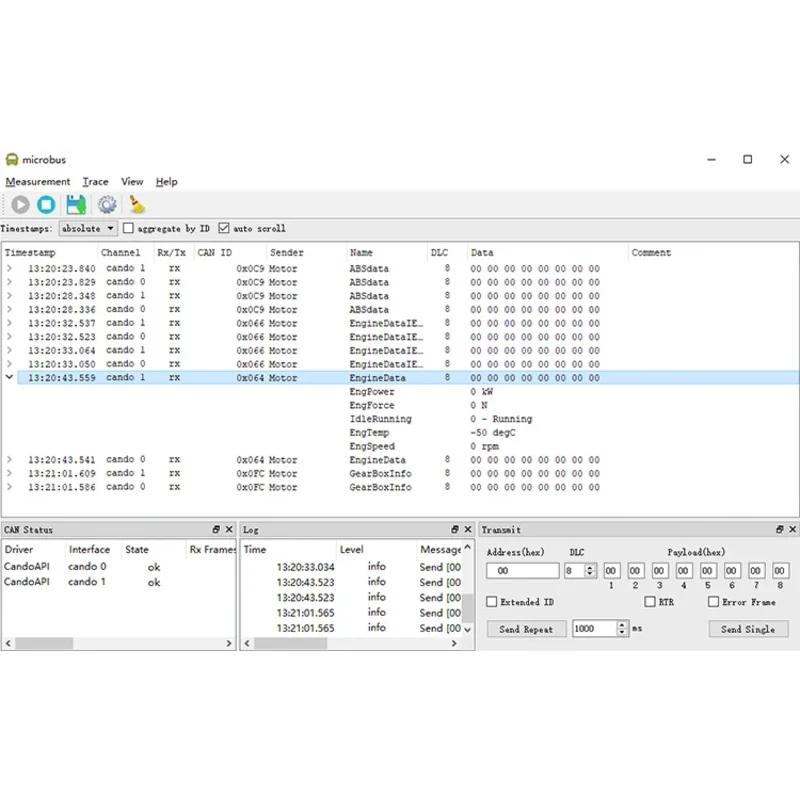Check the Extended ID option

(x=492, y=602)
